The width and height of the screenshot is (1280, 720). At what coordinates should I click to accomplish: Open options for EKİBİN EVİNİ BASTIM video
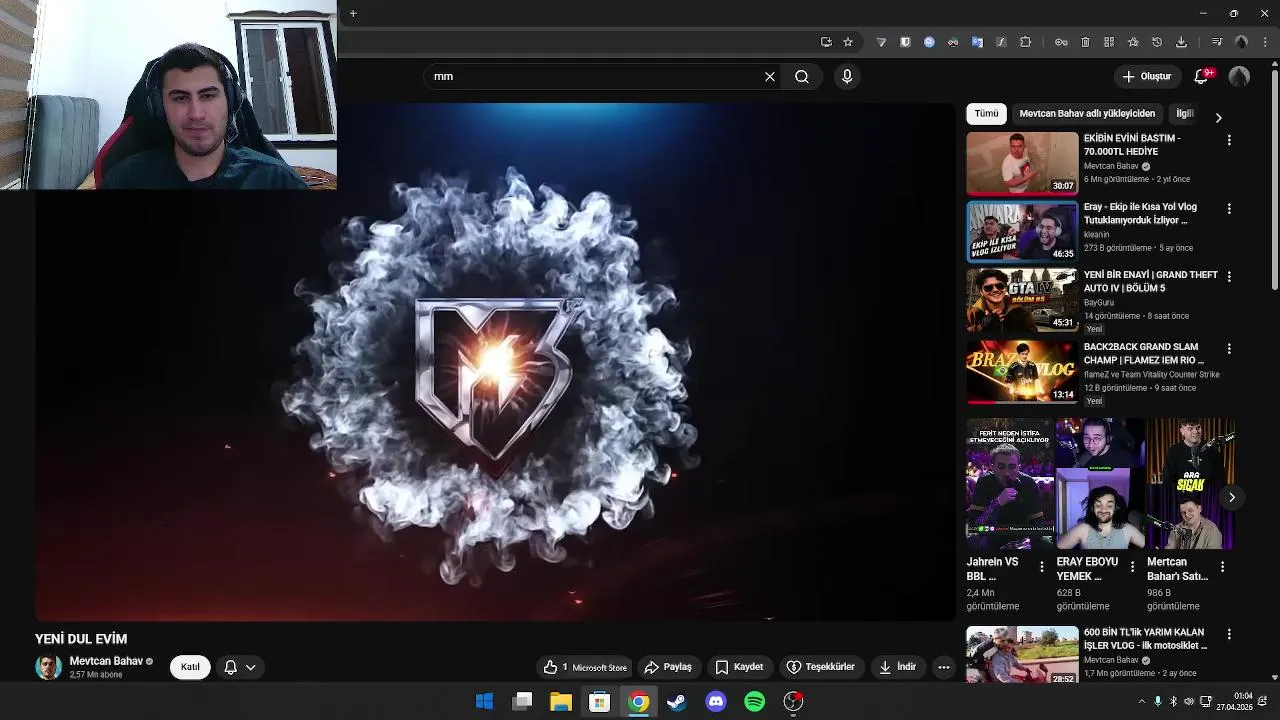click(1229, 140)
